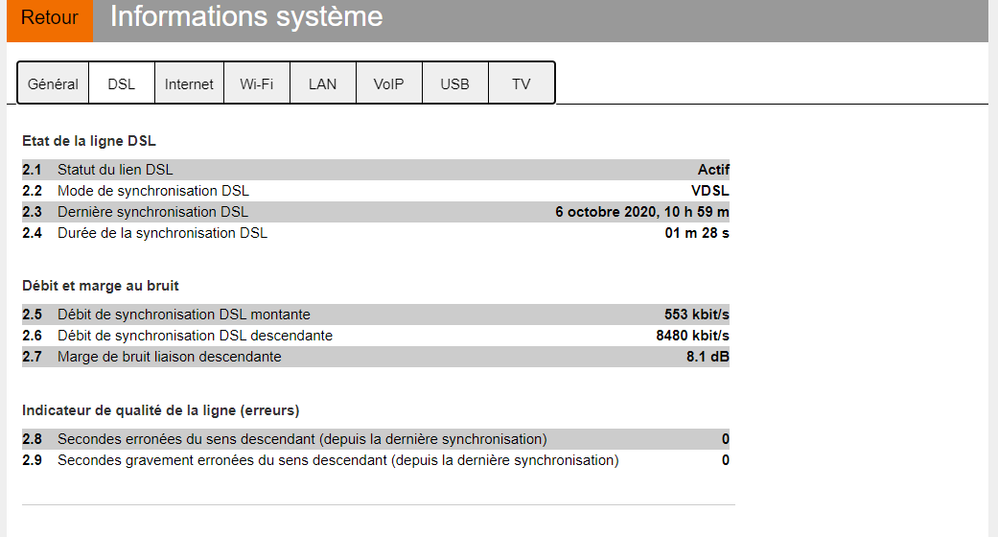
Task: Select the 'Mode de synchronisation DSL' label
Action: pyautogui.click(x=153, y=191)
